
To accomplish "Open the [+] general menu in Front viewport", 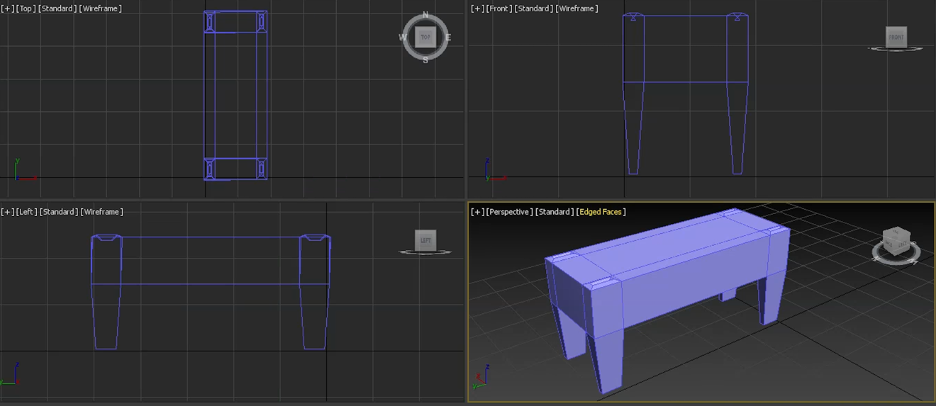I will point(477,9).
